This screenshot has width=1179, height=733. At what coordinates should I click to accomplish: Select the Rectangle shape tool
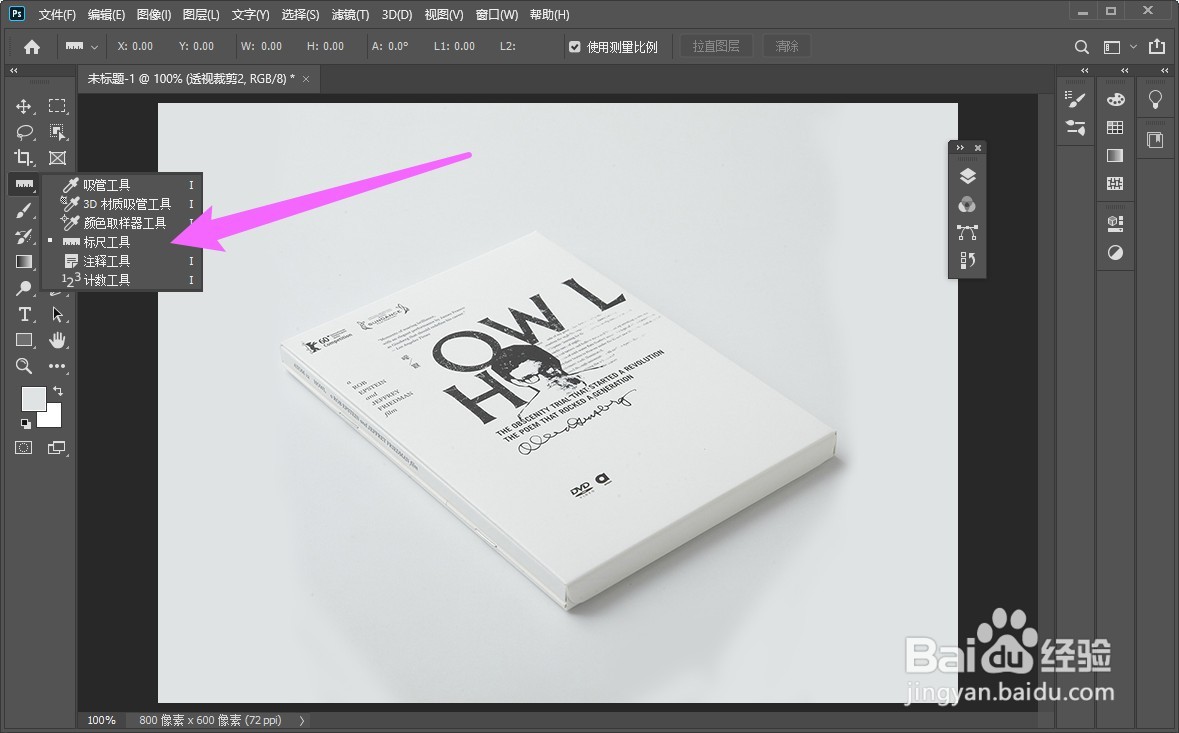point(24,340)
